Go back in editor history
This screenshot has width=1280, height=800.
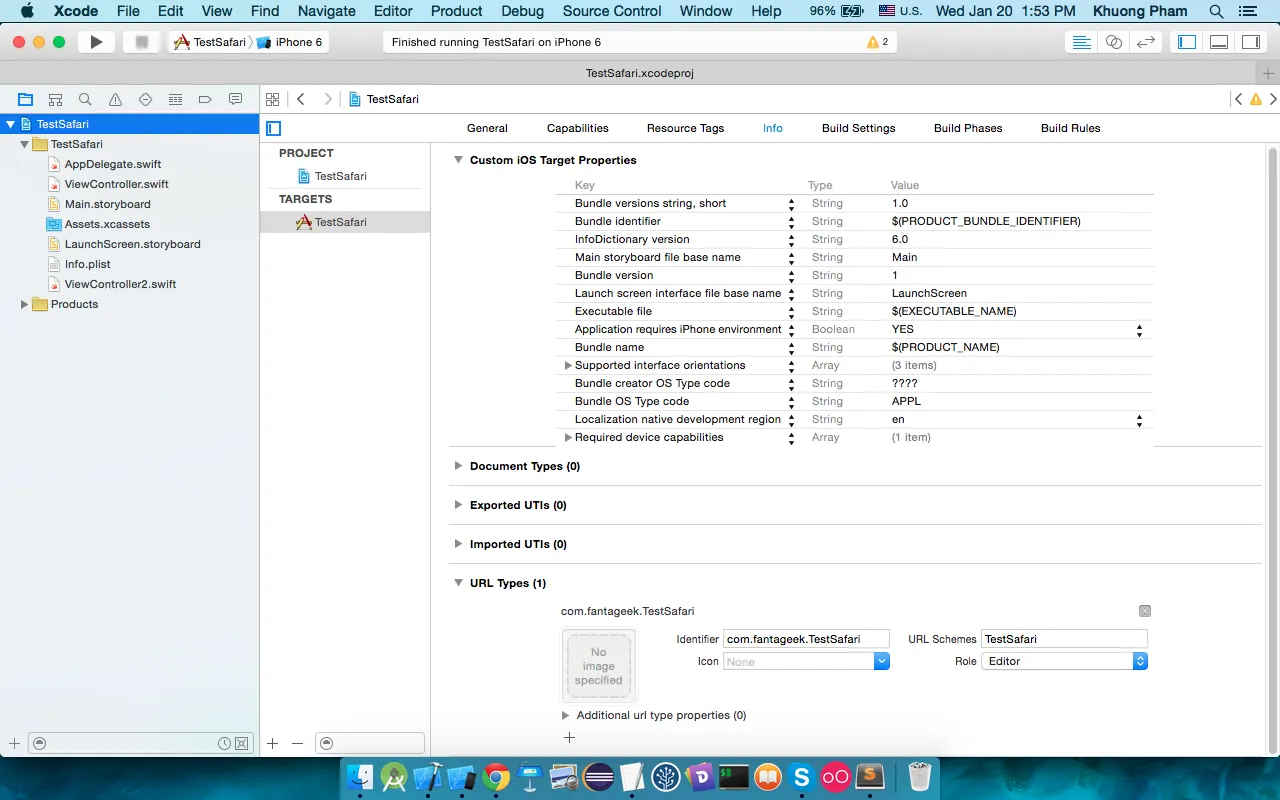(301, 99)
